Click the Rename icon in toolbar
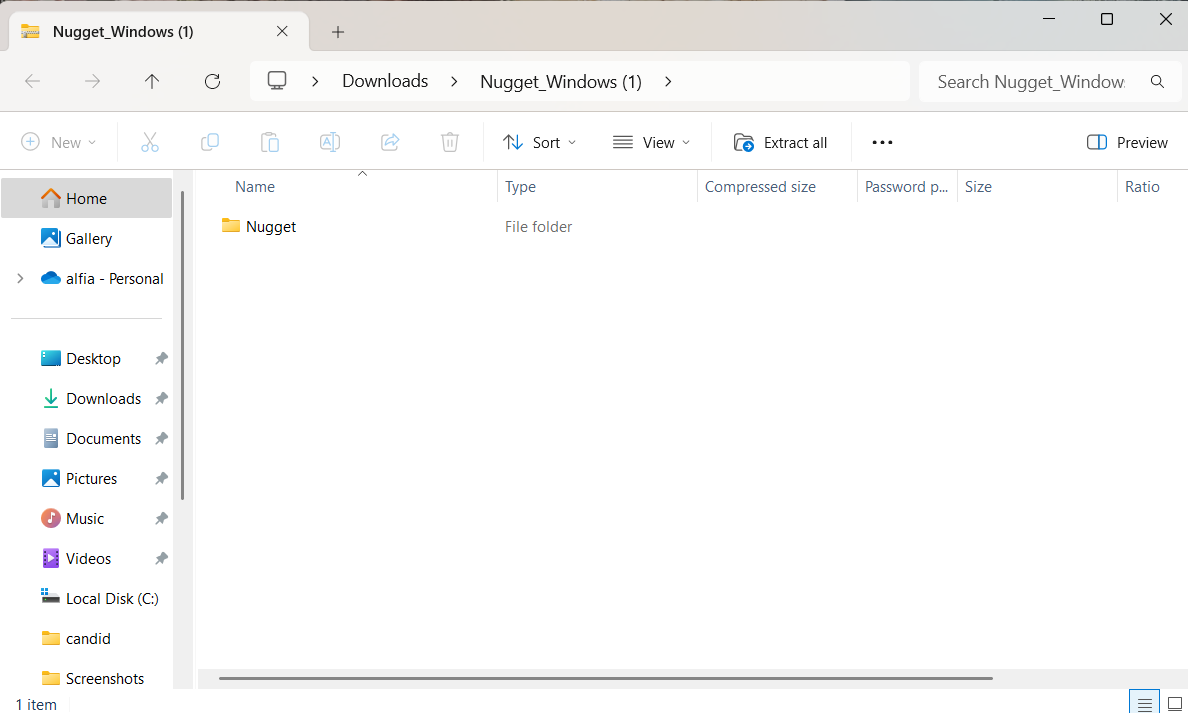This screenshot has height=713, width=1188. click(330, 142)
